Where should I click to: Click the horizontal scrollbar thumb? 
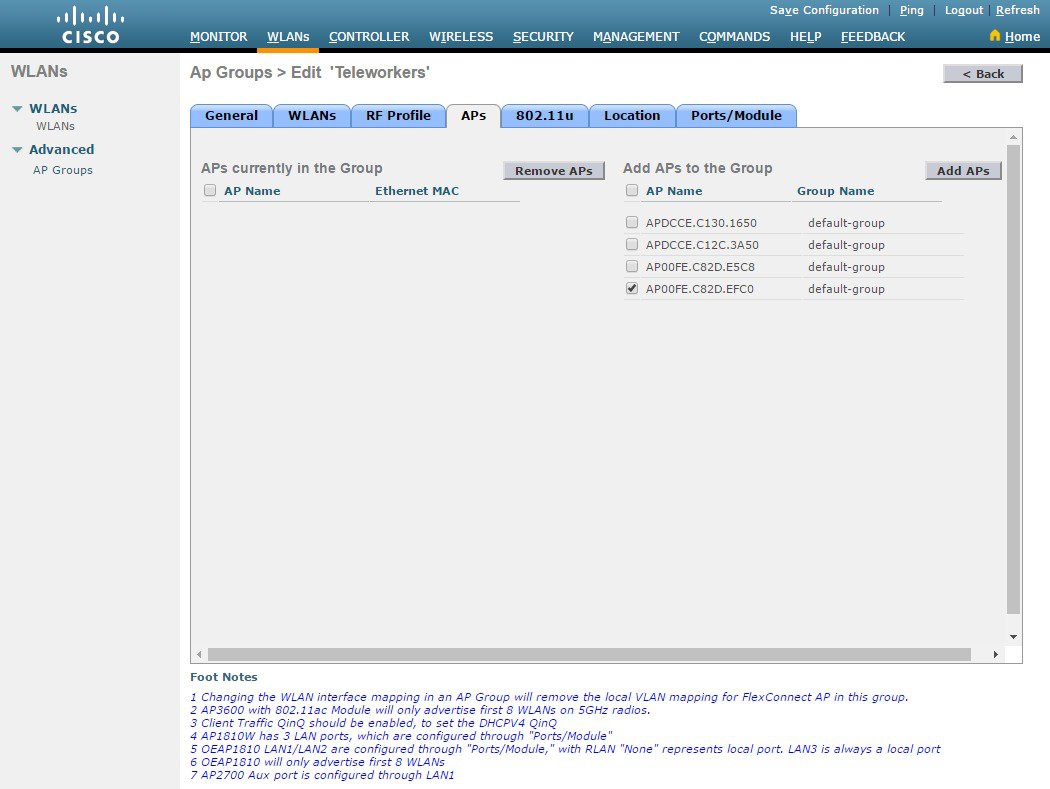pos(589,654)
